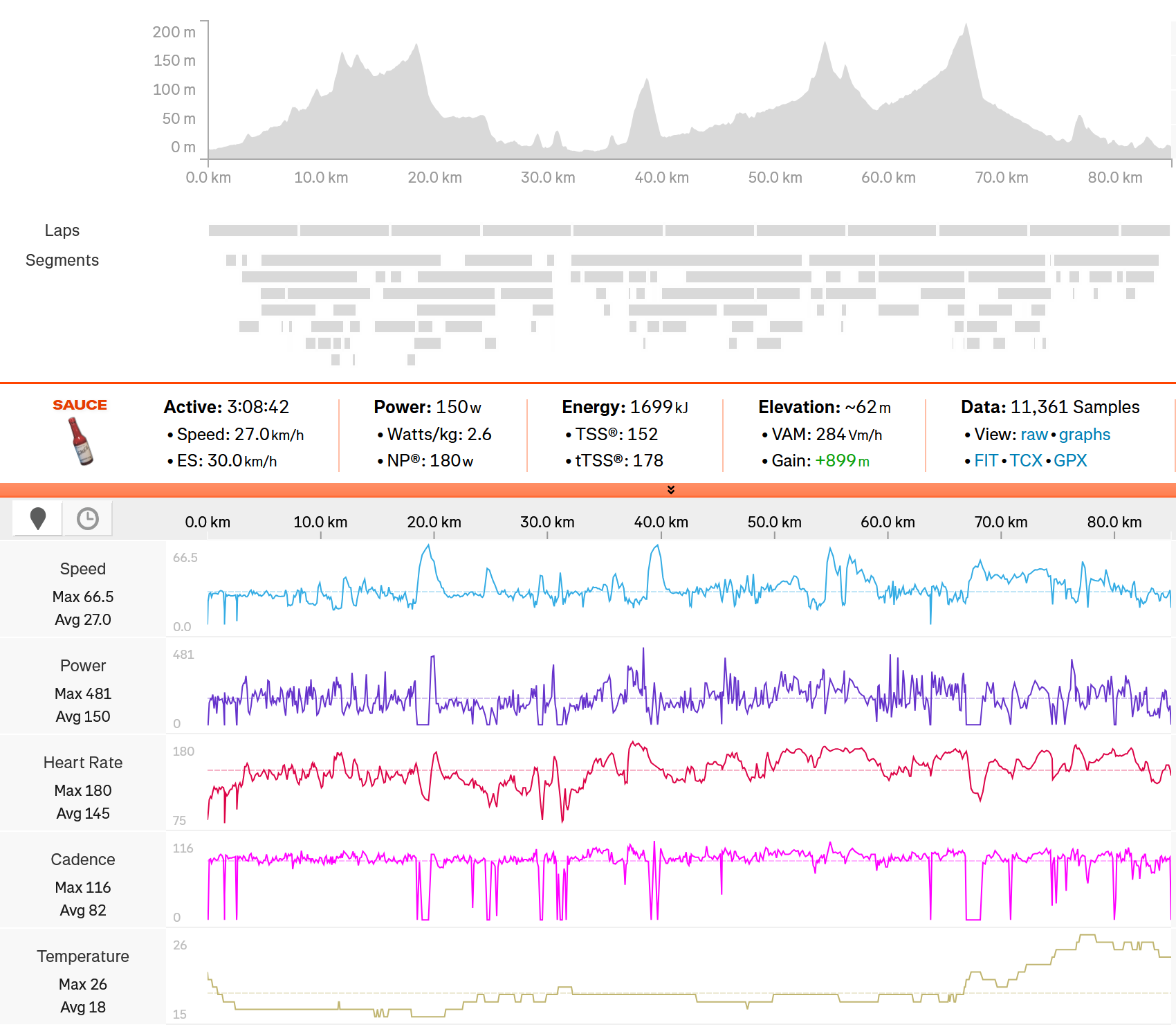1176x1027 pixels.
Task: Collapse the Sauce stats panel chevron
Action: pyautogui.click(x=670, y=490)
